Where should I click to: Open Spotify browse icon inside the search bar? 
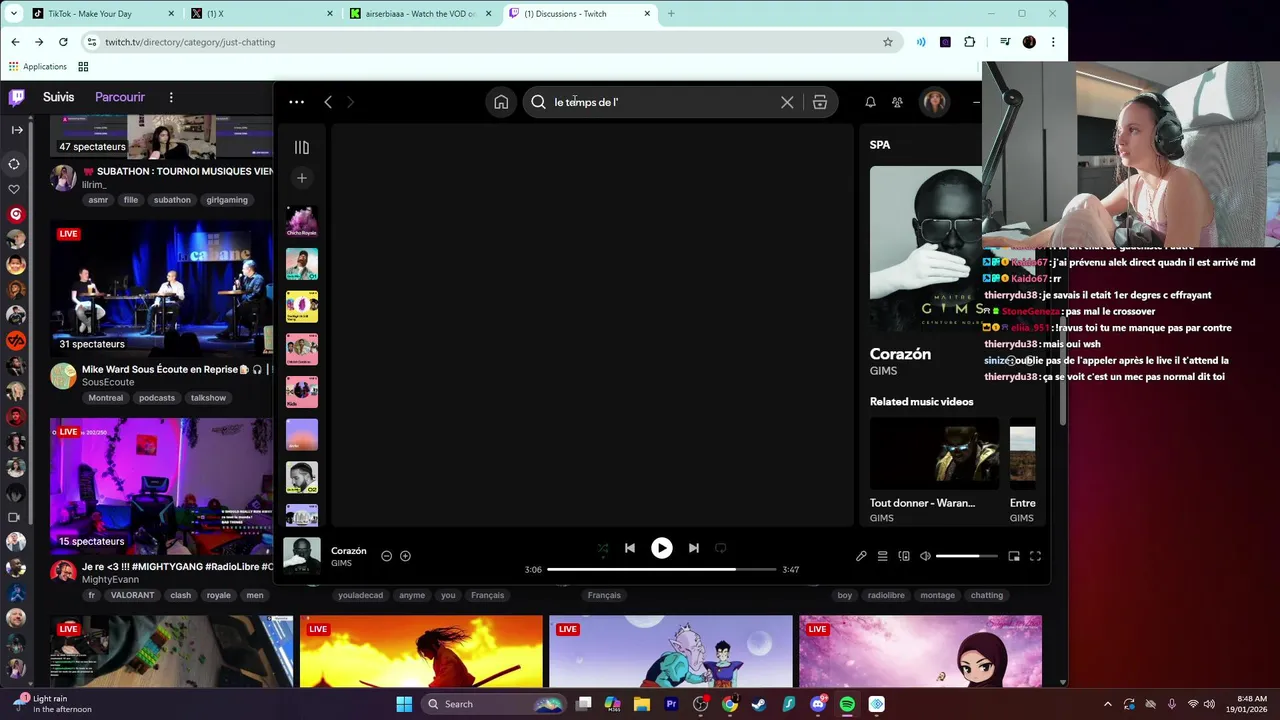[820, 102]
